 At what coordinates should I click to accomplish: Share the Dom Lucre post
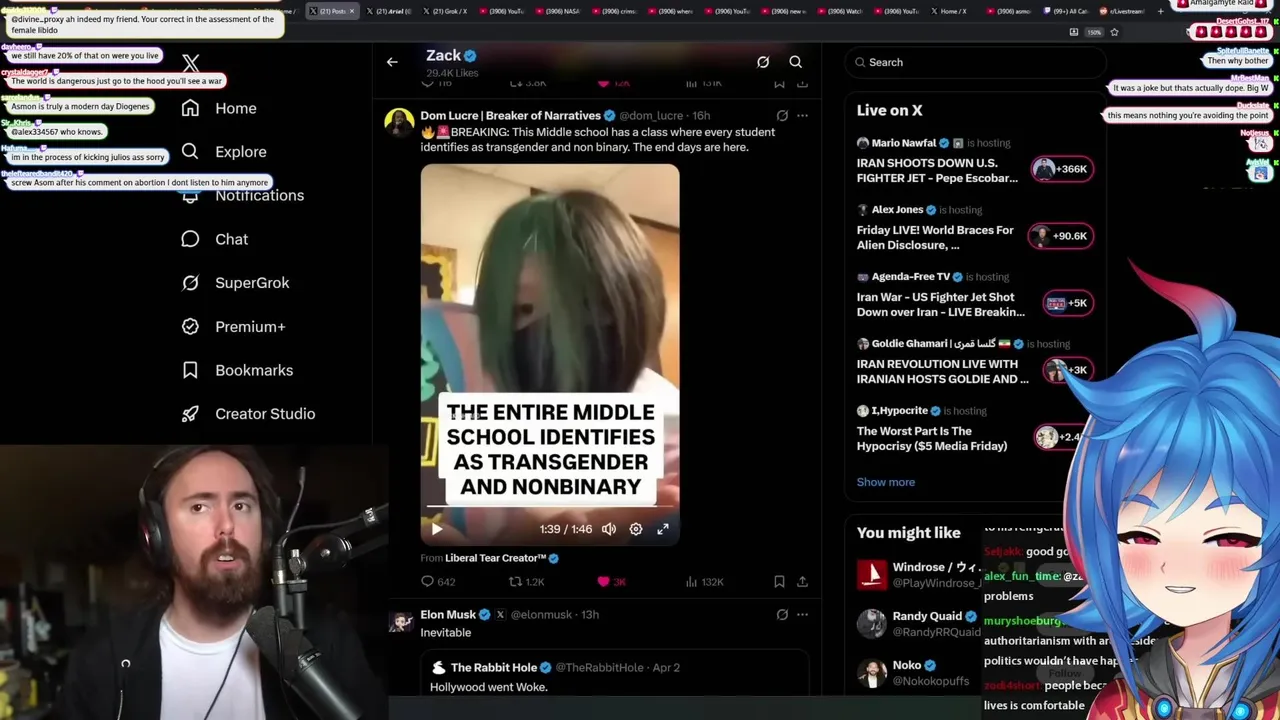pyautogui.click(x=802, y=582)
